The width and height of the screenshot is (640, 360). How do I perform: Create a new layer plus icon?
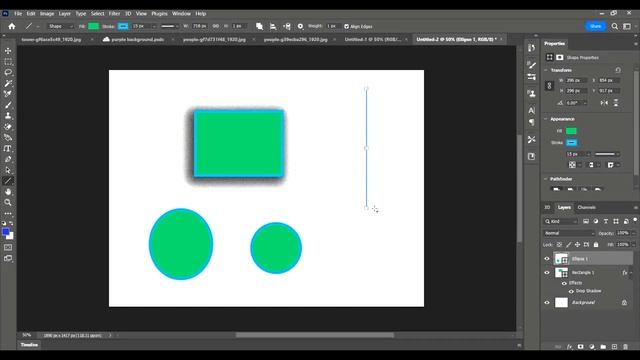(x=614, y=347)
